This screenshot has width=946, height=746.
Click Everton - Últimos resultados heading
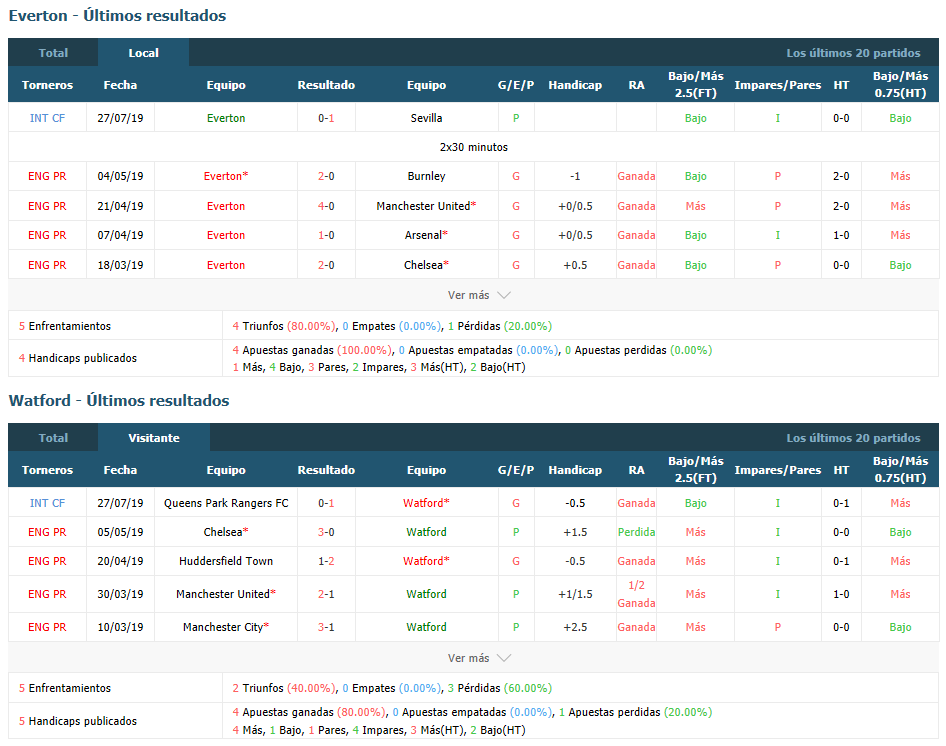[x=118, y=16]
